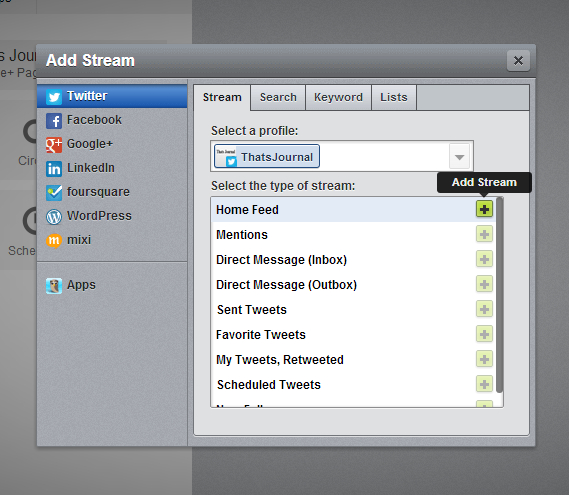569x495 pixels.
Task: Add Scheduled Tweets stream with plus
Action: coord(484,384)
